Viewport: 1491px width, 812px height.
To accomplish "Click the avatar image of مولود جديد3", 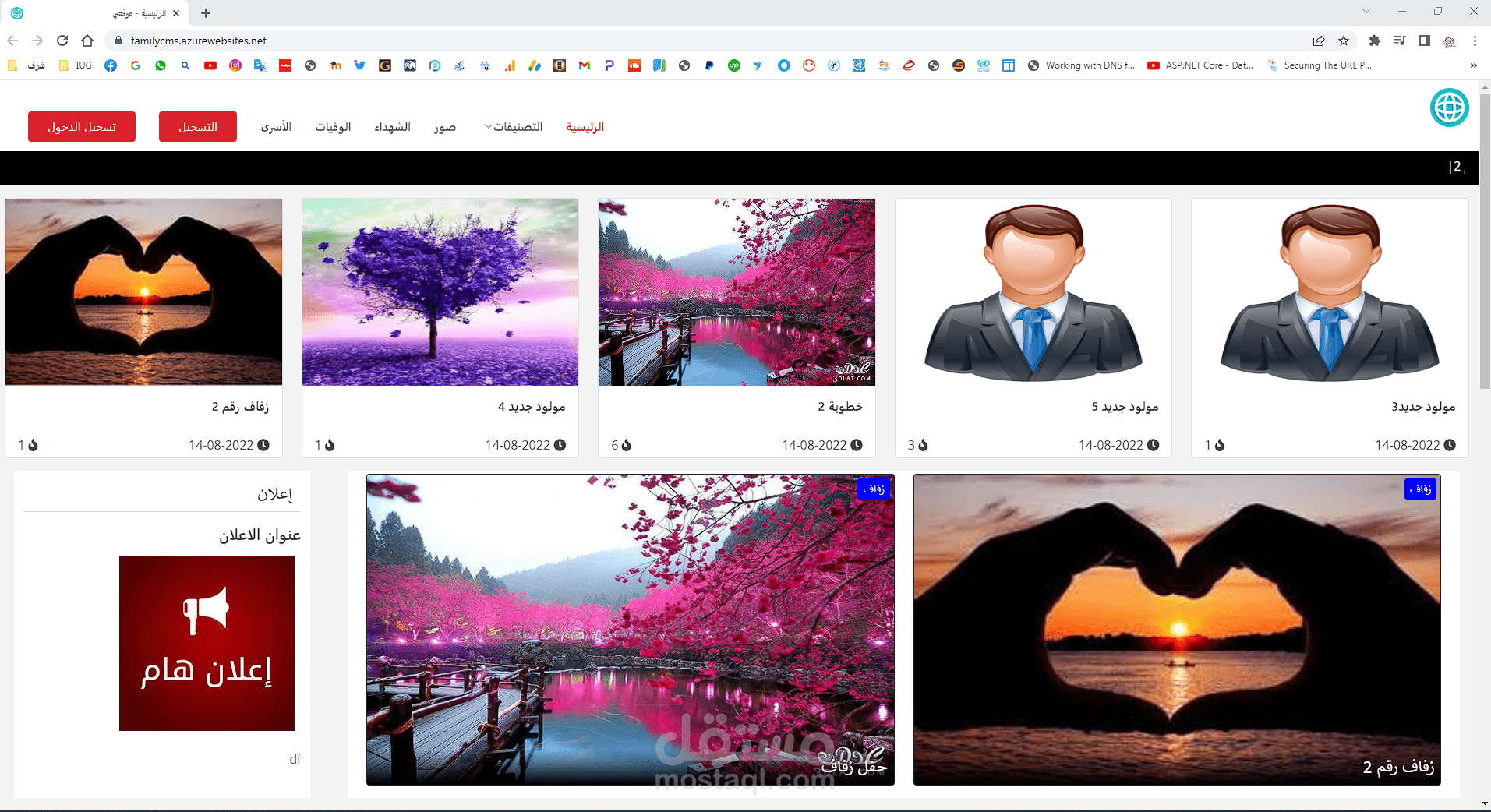I will pyautogui.click(x=1330, y=292).
